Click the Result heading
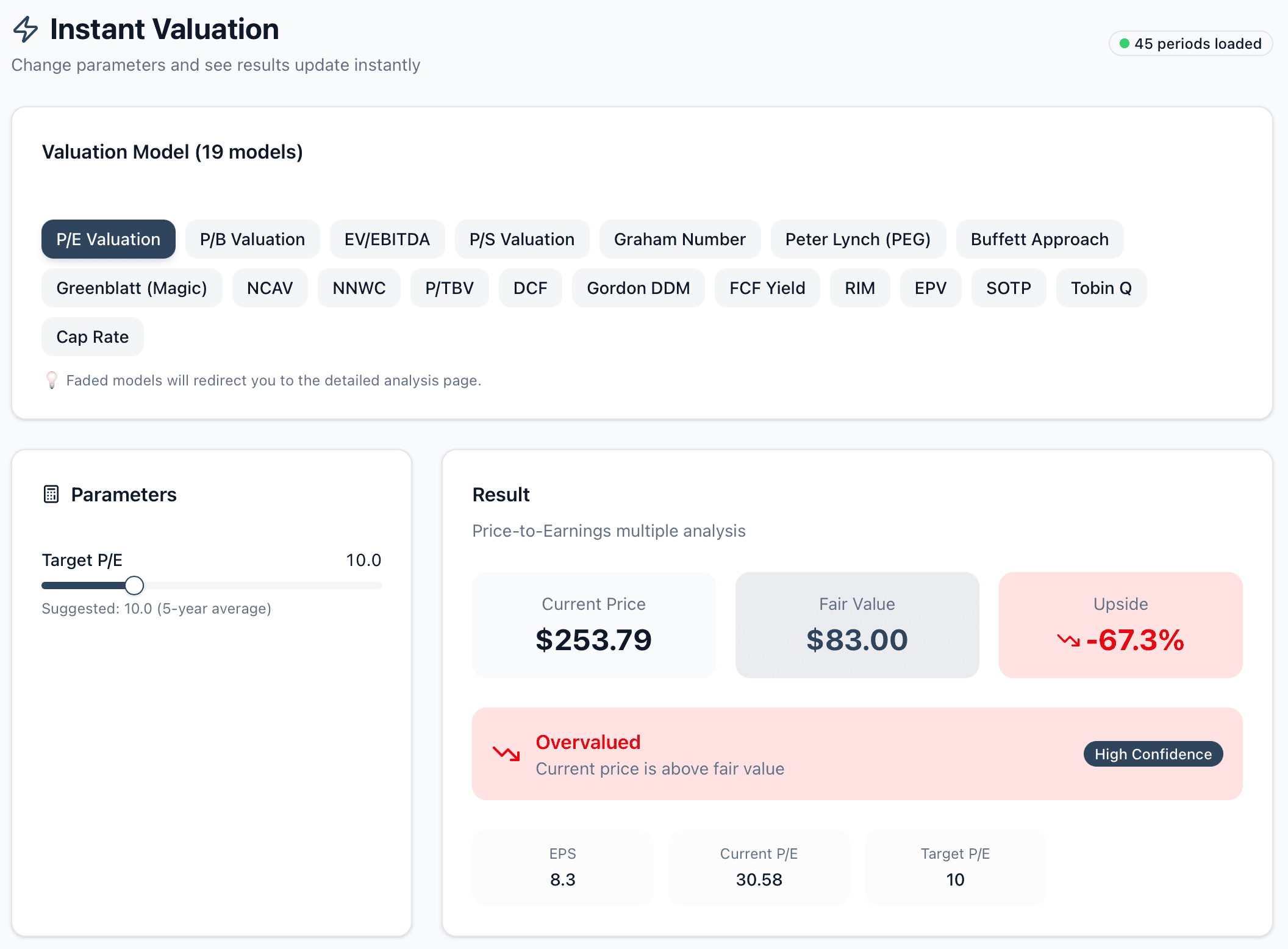Image resolution: width=1288 pixels, height=949 pixels. (501, 495)
